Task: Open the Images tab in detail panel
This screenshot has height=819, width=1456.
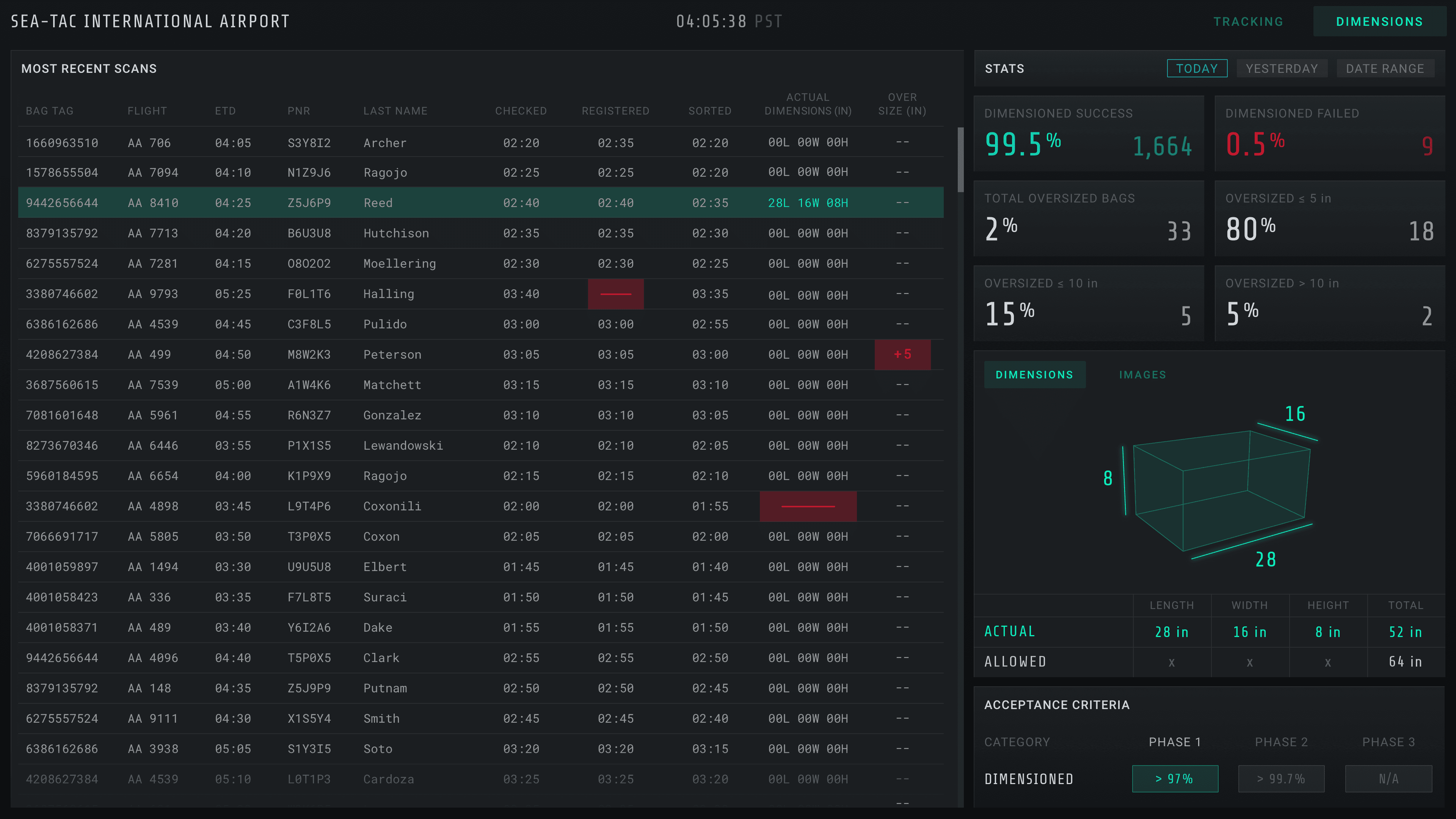Action: pos(1142,375)
